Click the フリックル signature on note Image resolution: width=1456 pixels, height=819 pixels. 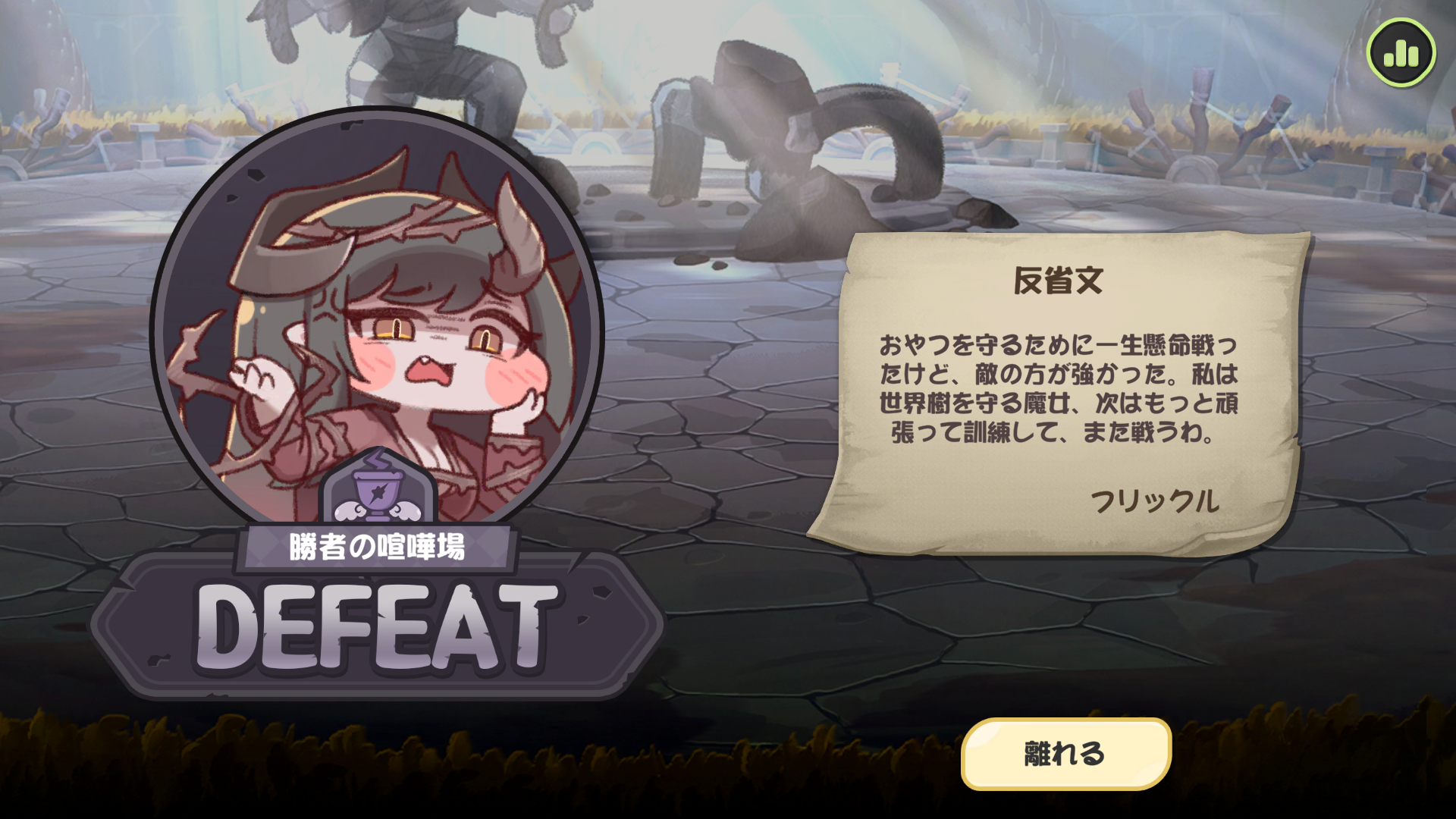point(1154,501)
